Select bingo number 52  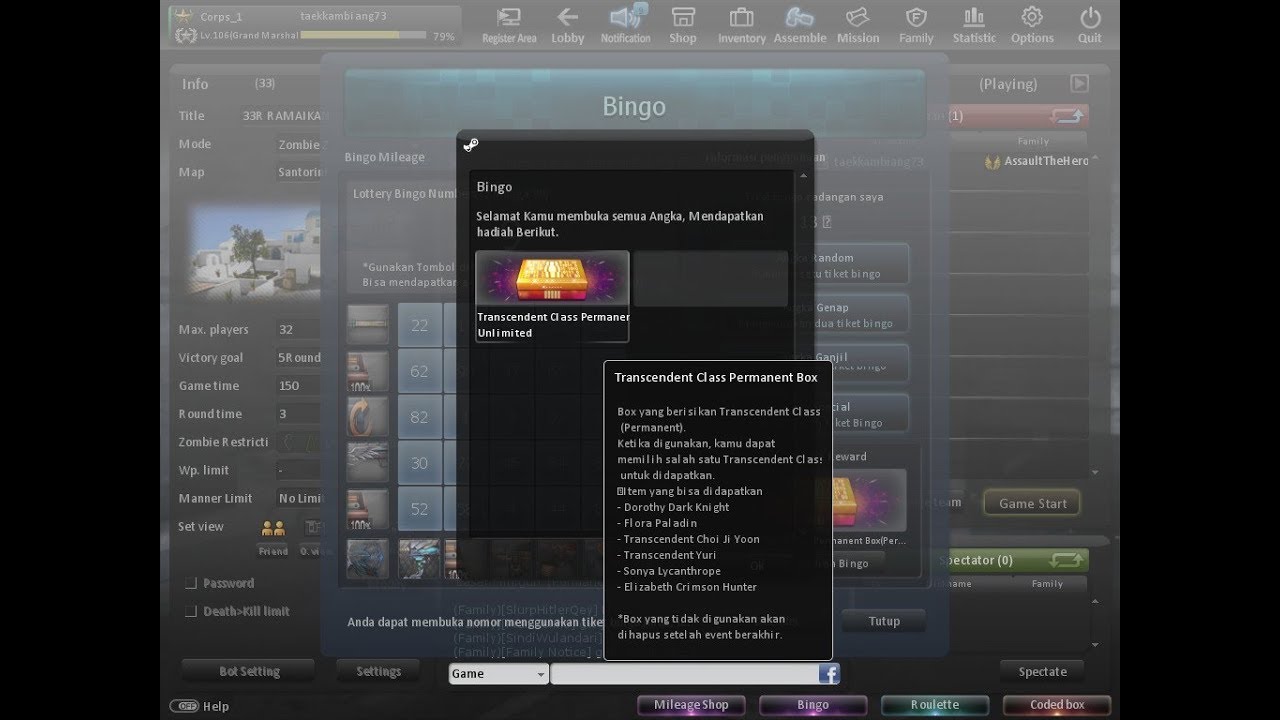tap(420, 509)
